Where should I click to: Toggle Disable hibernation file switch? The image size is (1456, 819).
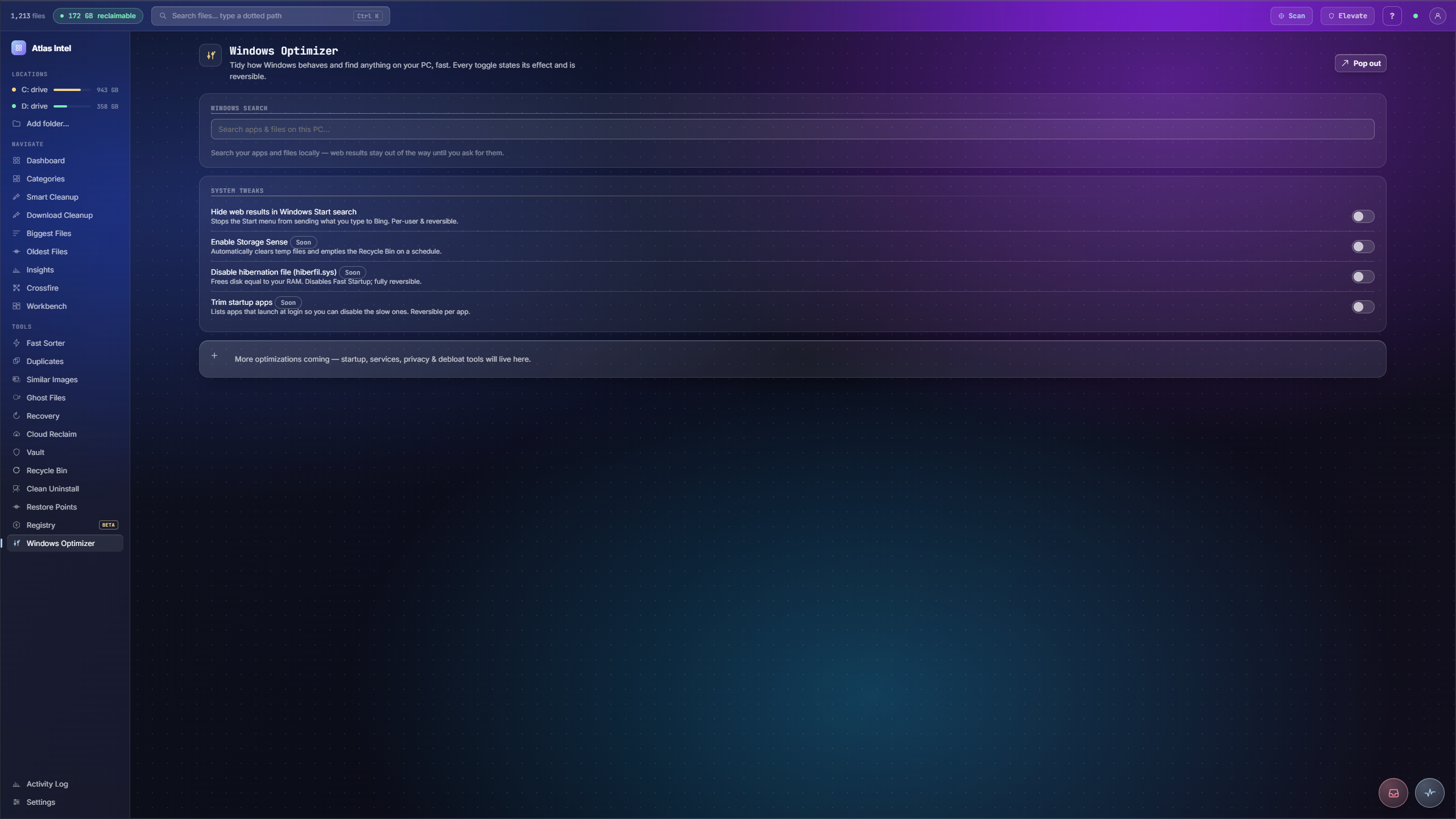tap(1363, 277)
